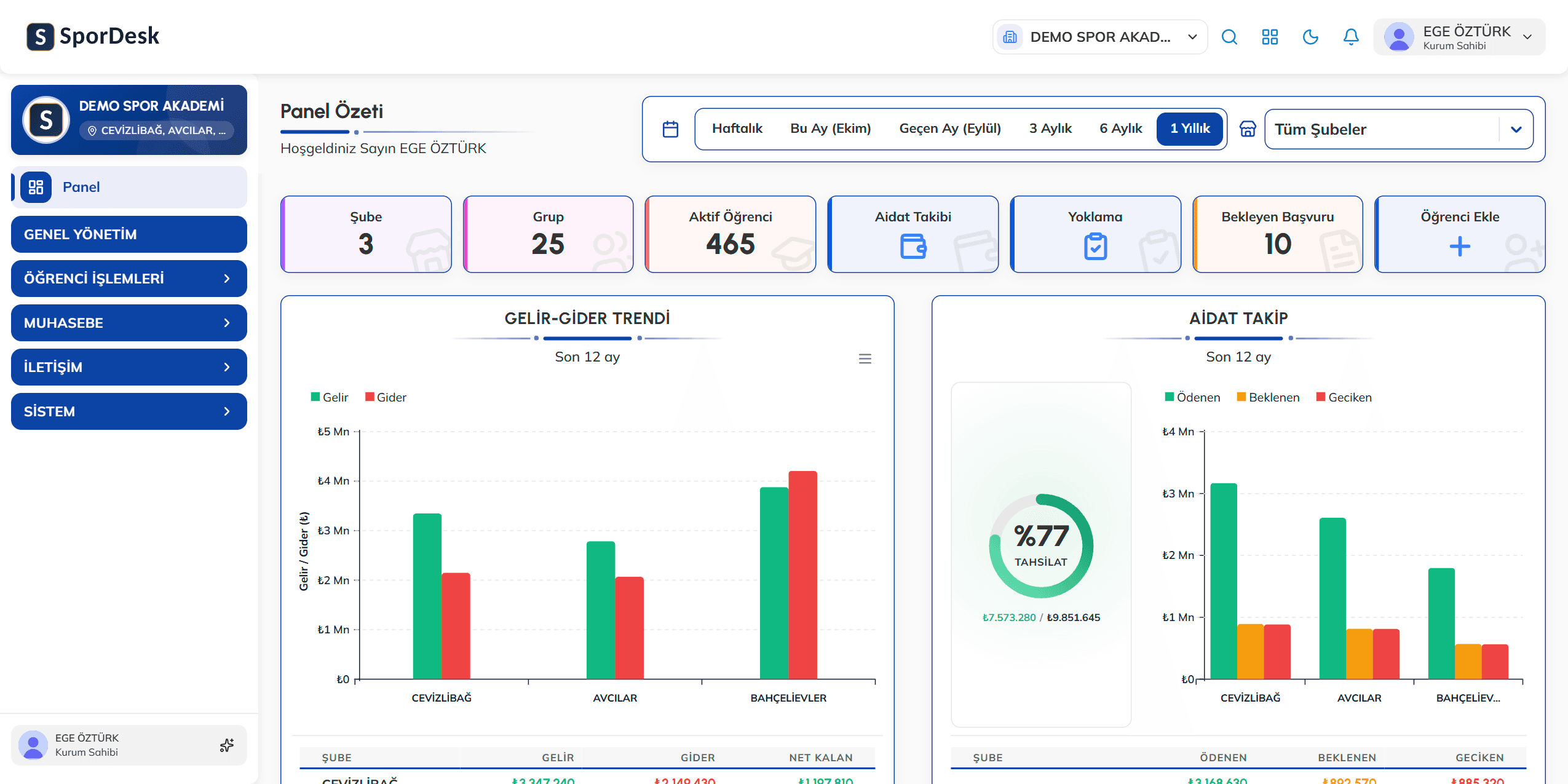The height and width of the screenshot is (784, 1568).
Task: Open the search magnifier icon
Action: [x=1229, y=37]
